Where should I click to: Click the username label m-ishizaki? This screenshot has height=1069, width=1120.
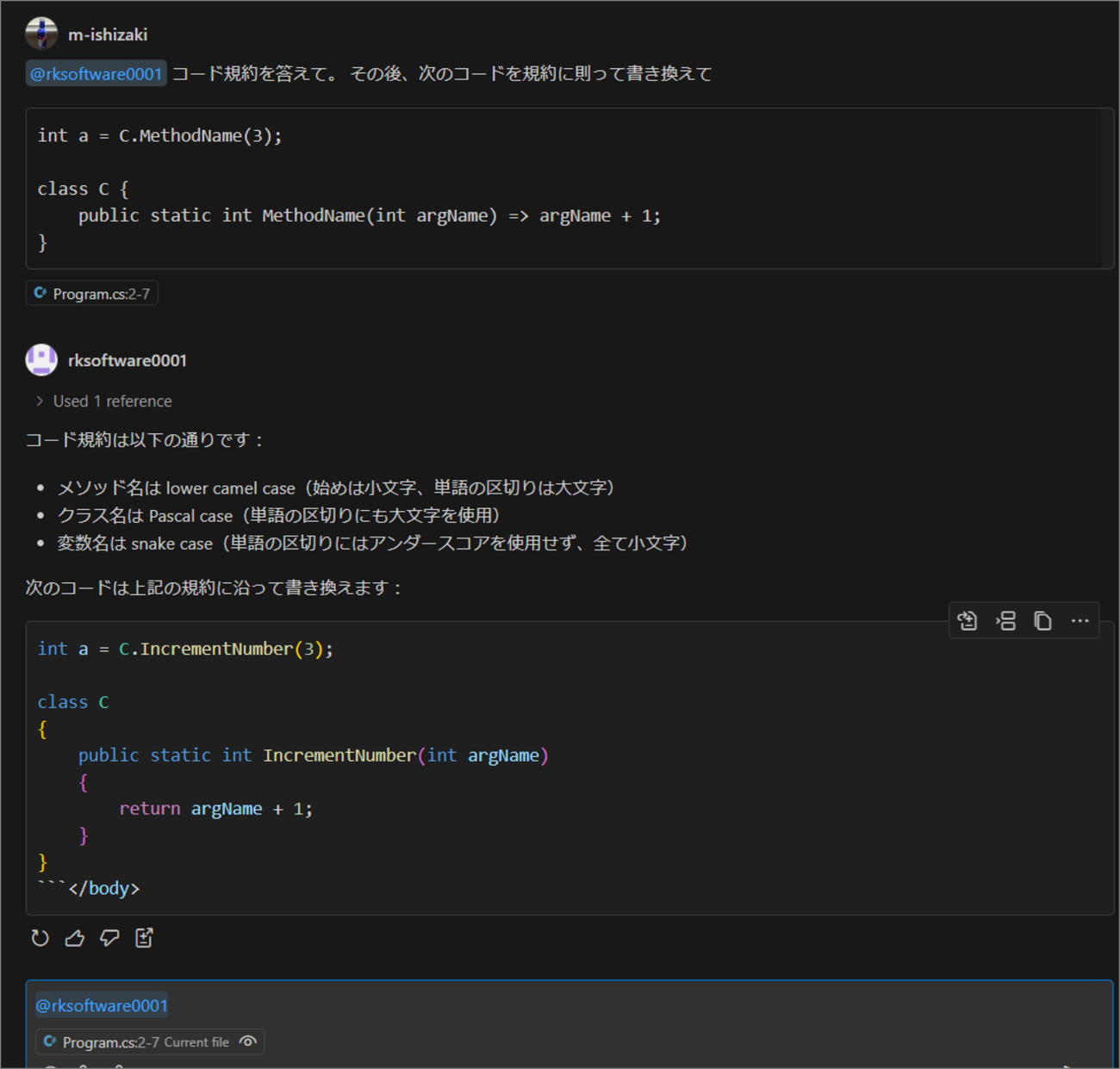(108, 33)
